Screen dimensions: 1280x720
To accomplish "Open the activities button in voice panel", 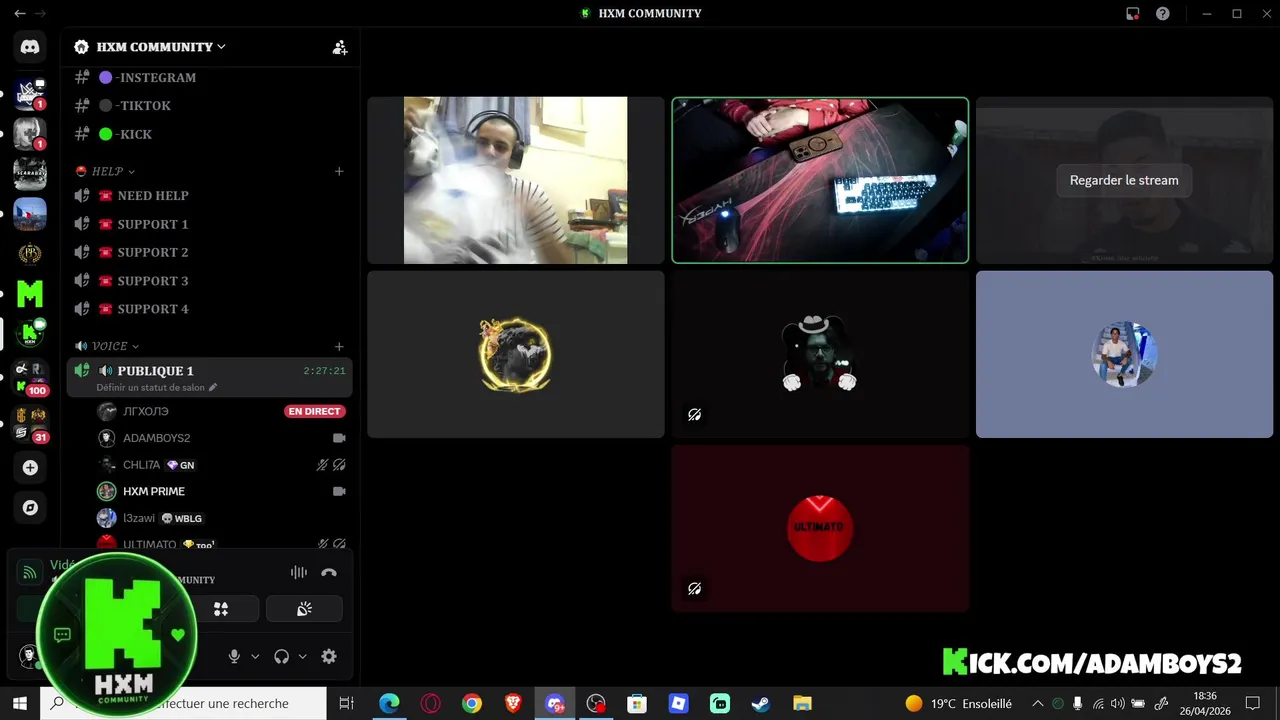I will click(221, 609).
